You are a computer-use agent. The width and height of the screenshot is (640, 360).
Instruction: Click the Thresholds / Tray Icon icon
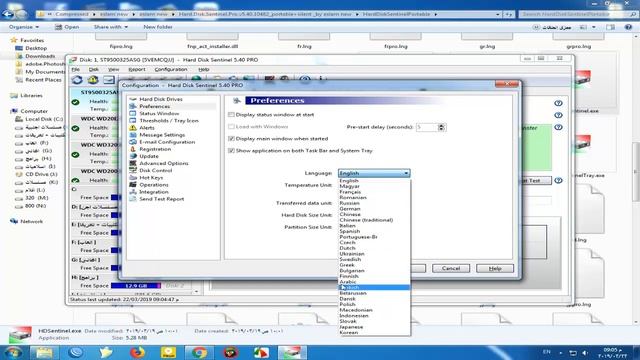133,120
